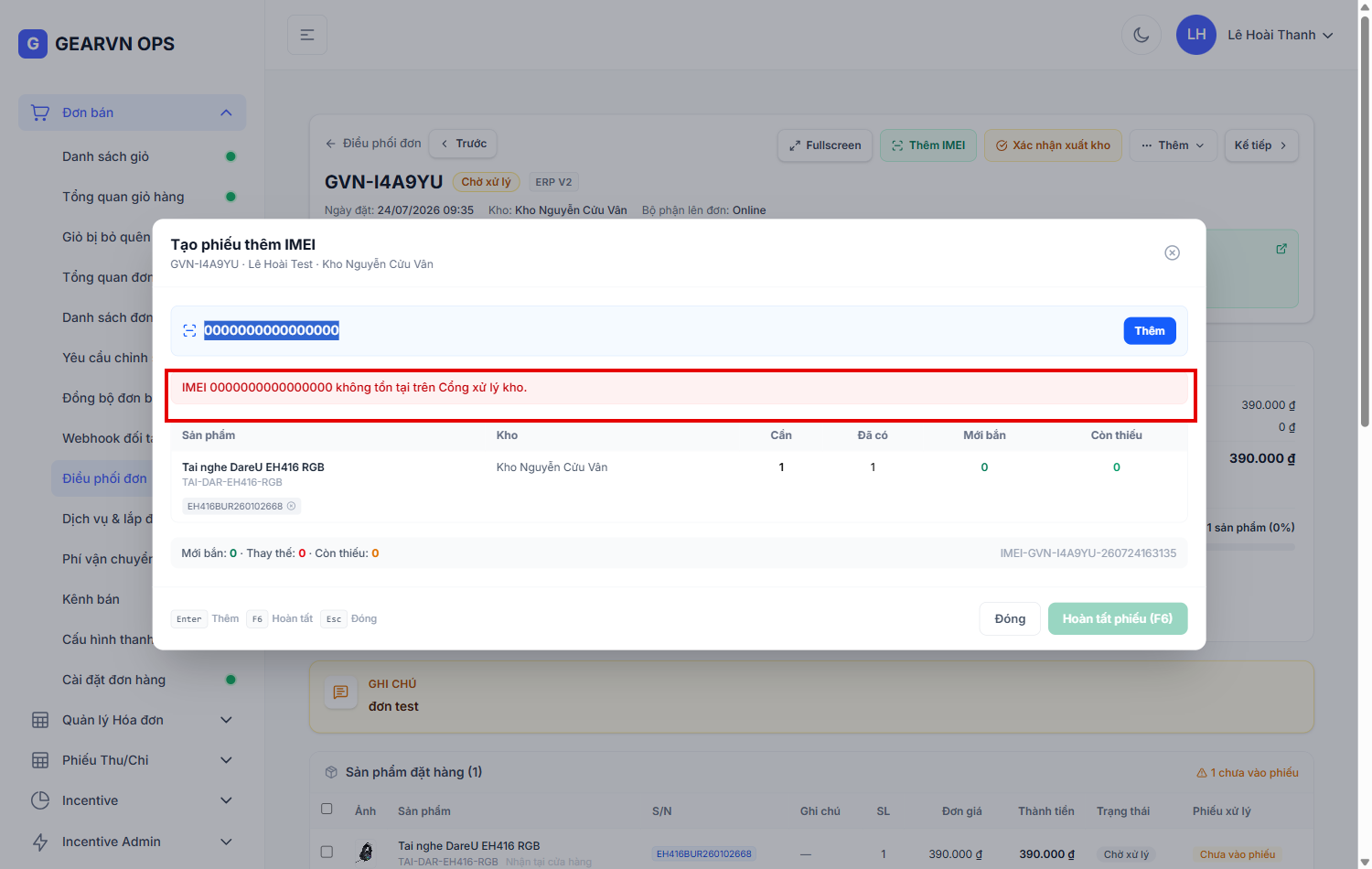
Task: Tick the select-all checkbox in product table header
Action: tap(327, 809)
